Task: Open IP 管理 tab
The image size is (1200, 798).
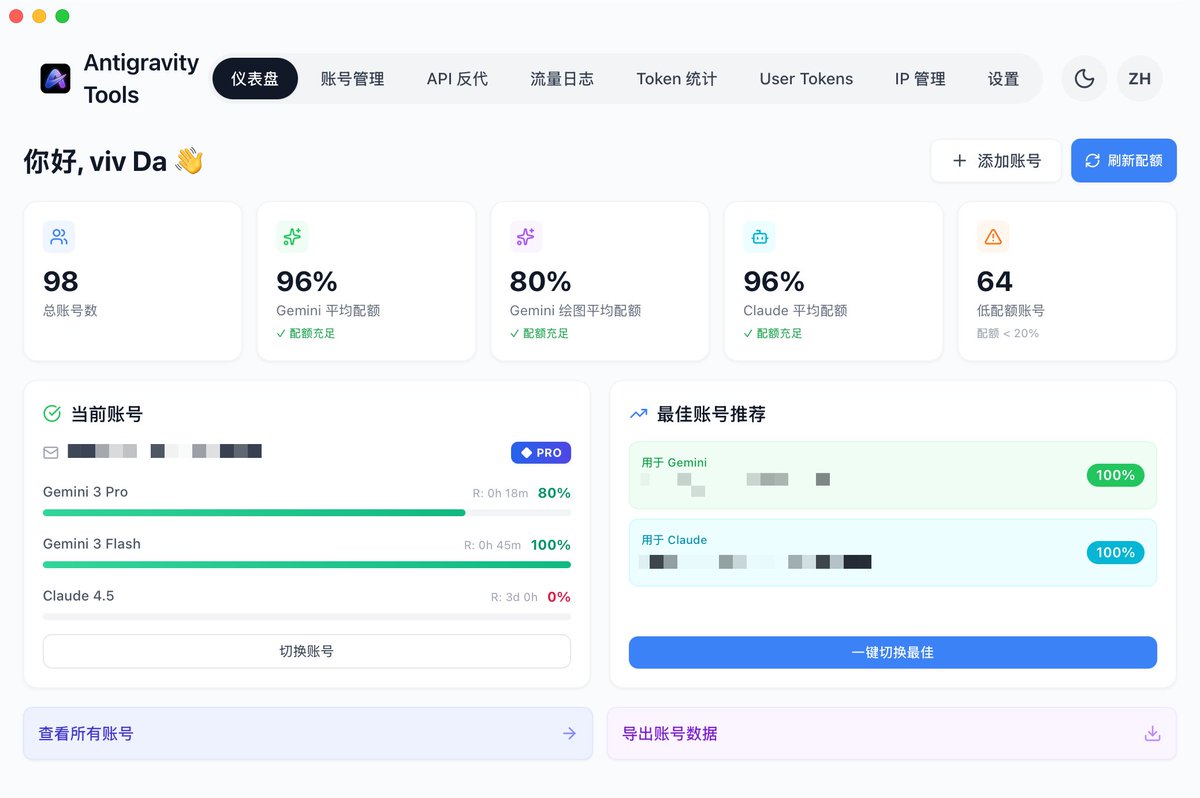Action: 920,79
